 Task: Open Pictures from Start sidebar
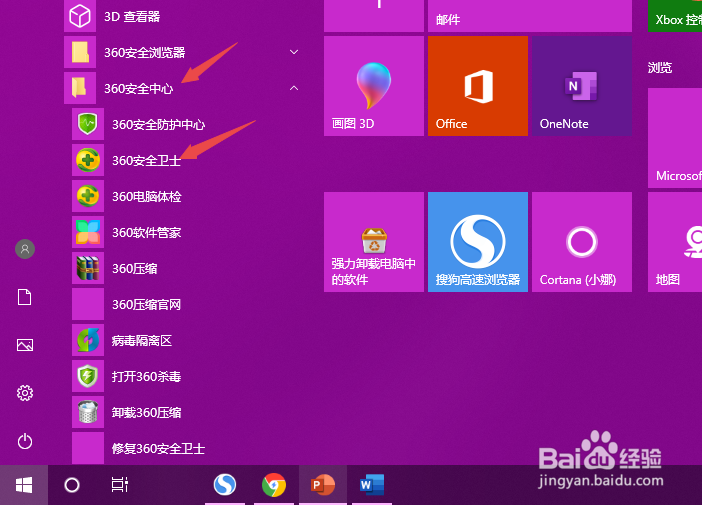(25, 345)
